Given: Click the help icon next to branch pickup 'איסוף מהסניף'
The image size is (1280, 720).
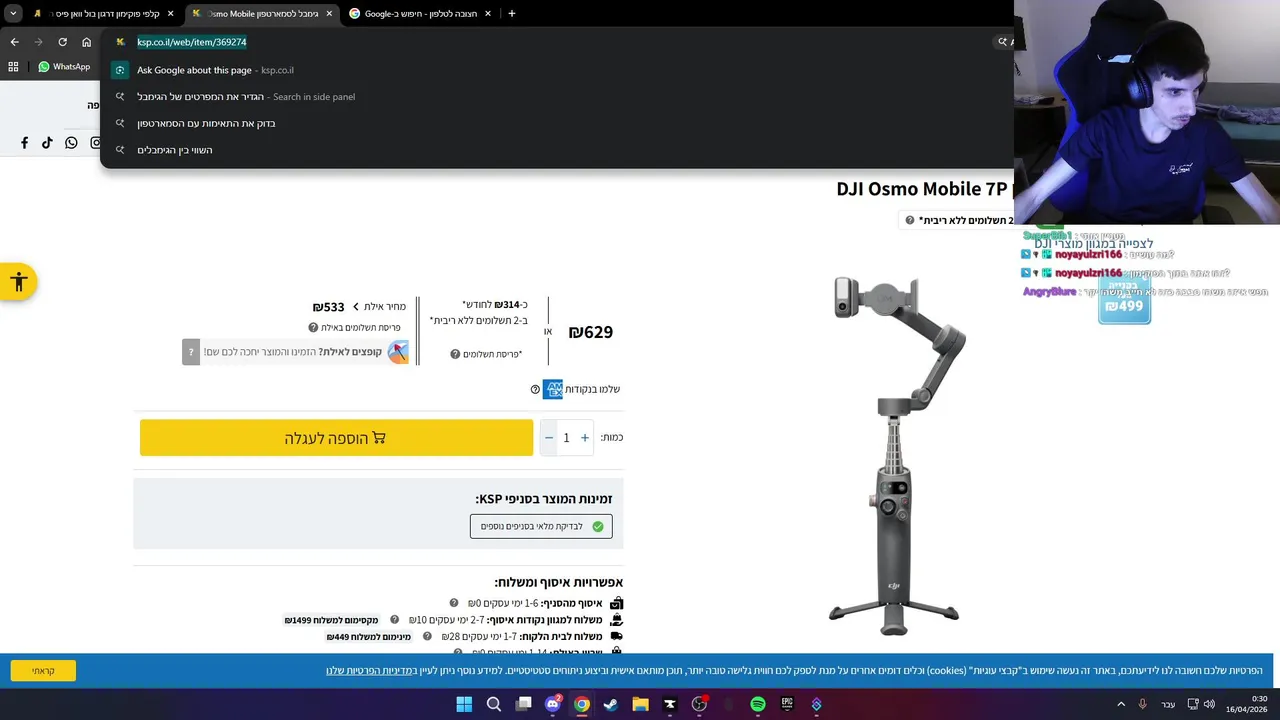Looking at the screenshot, I should tap(454, 603).
